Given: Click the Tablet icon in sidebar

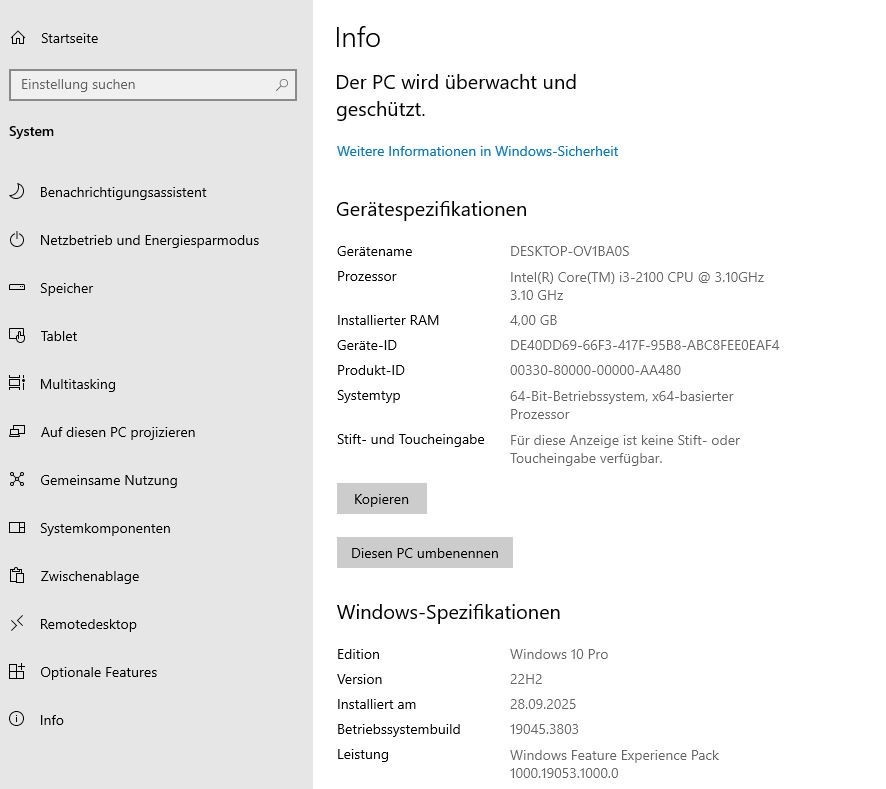Looking at the screenshot, I should [17, 336].
